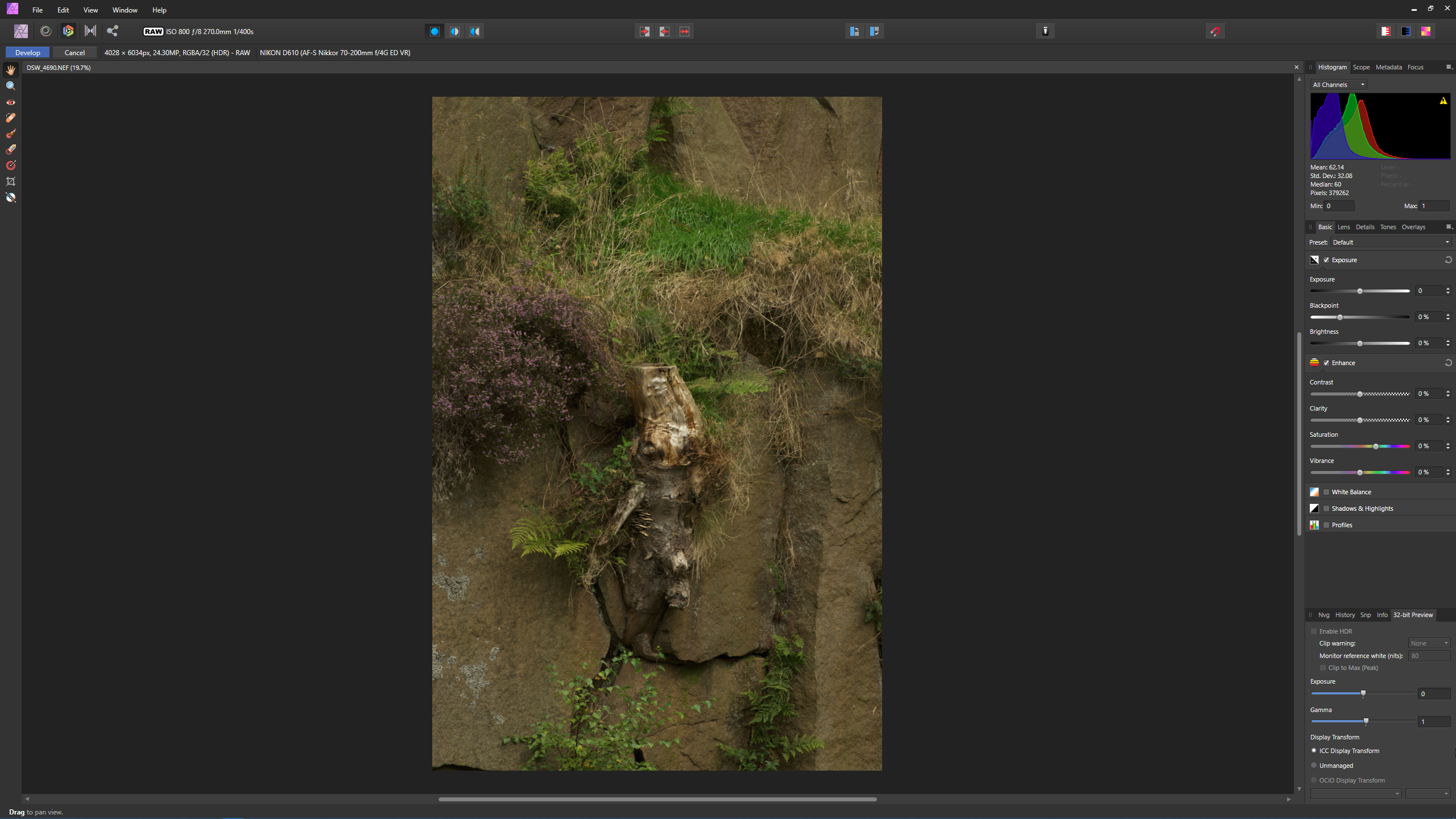The height and width of the screenshot is (819, 1456).
Task: Open the View menu
Action: (x=90, y=10)
